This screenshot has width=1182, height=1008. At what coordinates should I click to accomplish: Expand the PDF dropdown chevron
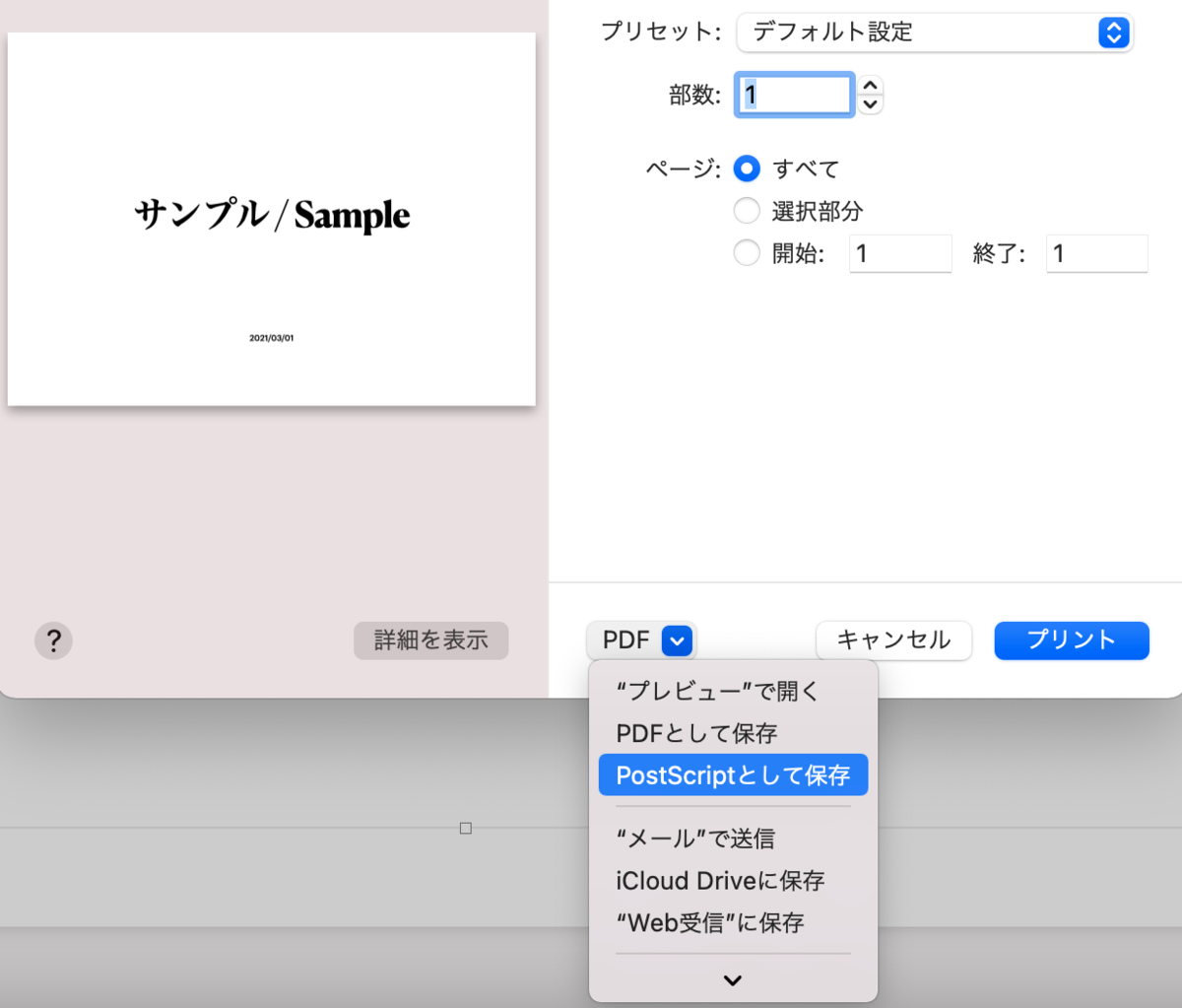coord(676,640)
